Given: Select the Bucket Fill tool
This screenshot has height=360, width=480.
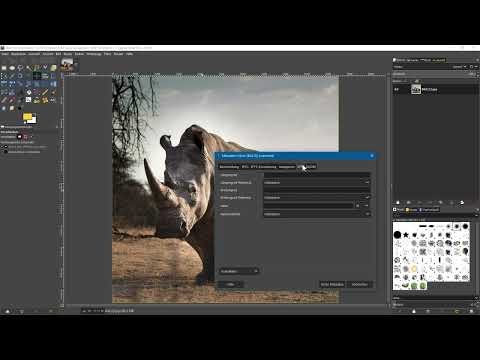Looking at the screenshot, I should pyautogui.click(x=29, y=92).
